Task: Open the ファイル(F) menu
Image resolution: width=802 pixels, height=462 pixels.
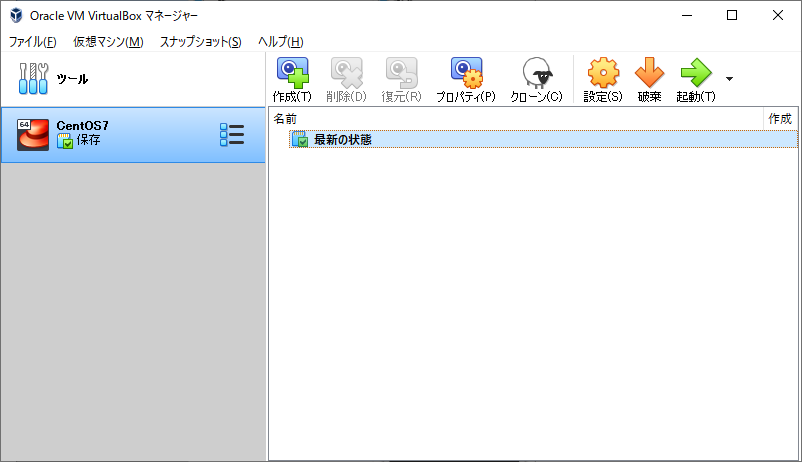Action: 33,41
